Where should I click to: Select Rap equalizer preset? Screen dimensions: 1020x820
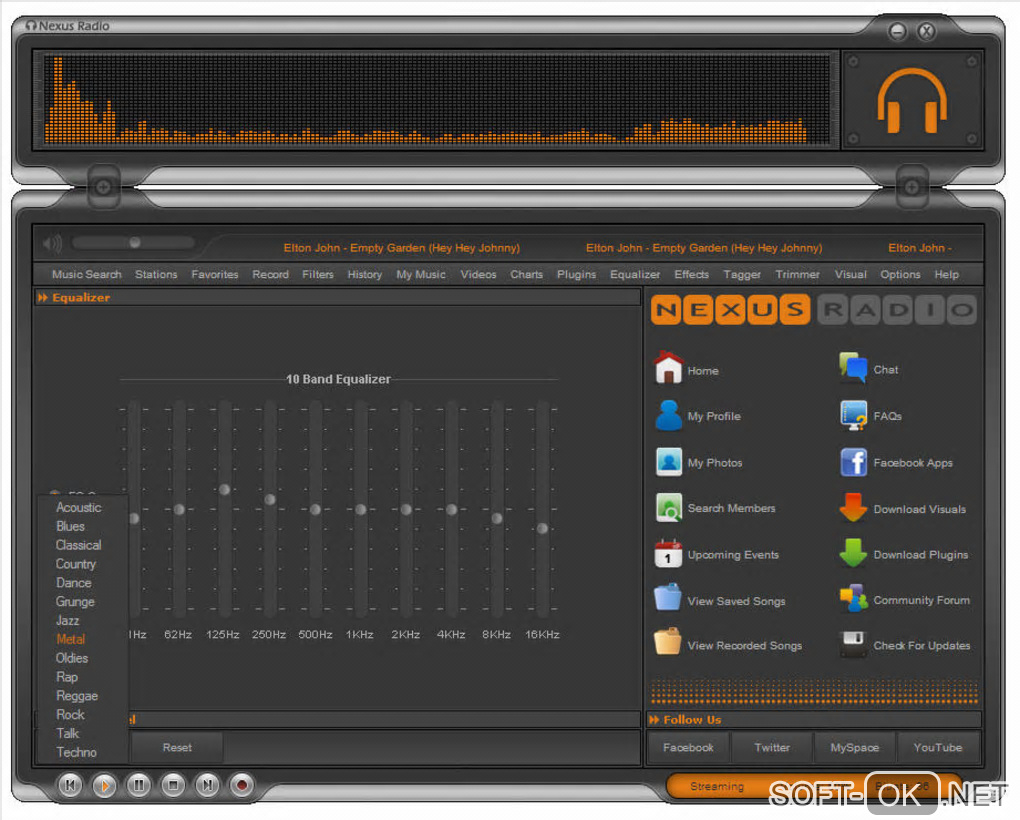click(x=67, y=677)
